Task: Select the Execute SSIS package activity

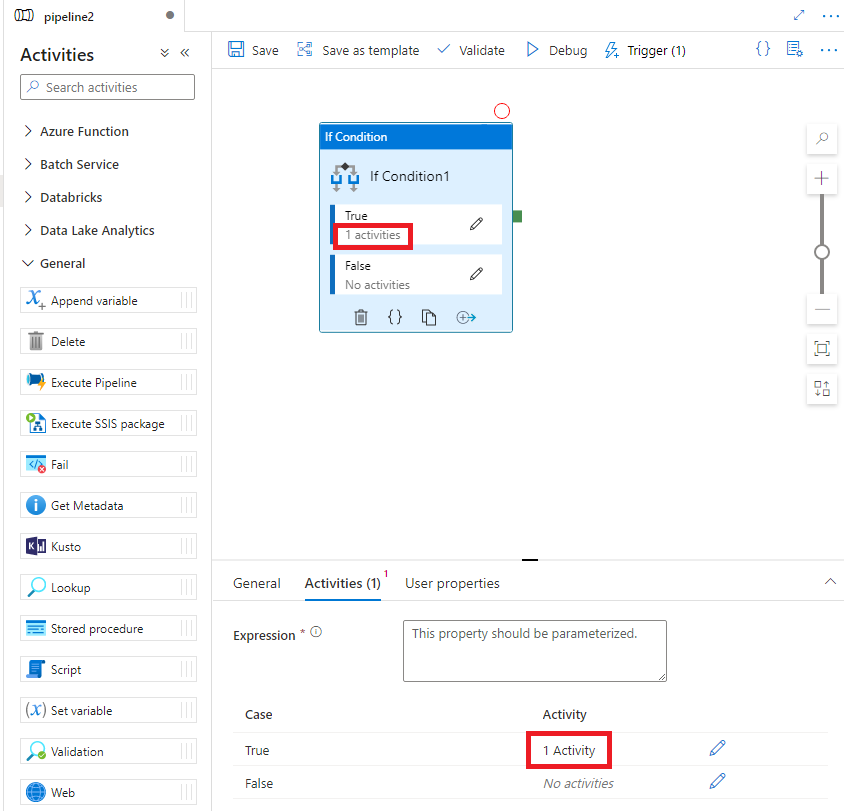Action: pyautogui.click(x=108, y=424)
